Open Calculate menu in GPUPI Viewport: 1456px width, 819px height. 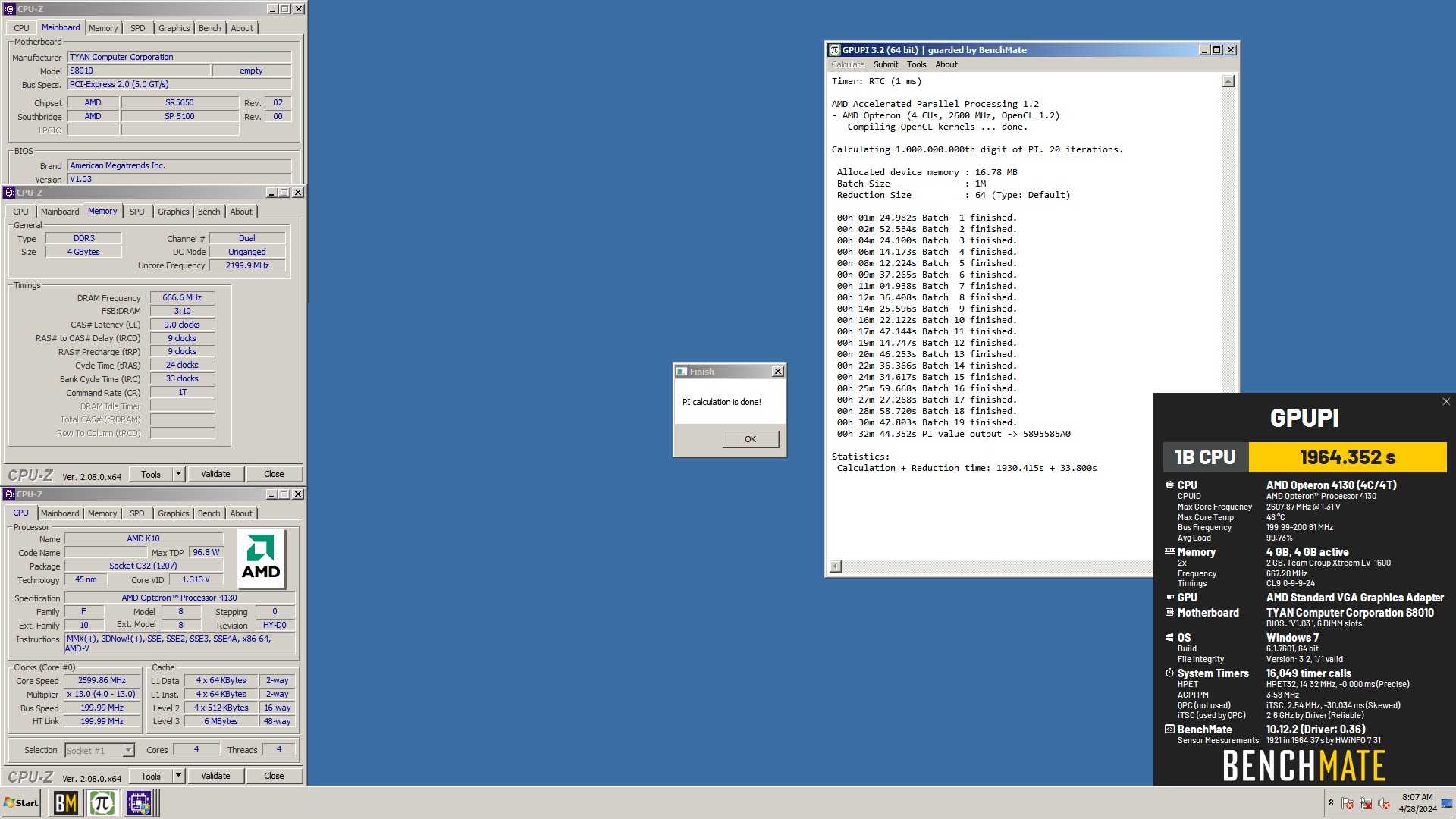coord(848,64)
